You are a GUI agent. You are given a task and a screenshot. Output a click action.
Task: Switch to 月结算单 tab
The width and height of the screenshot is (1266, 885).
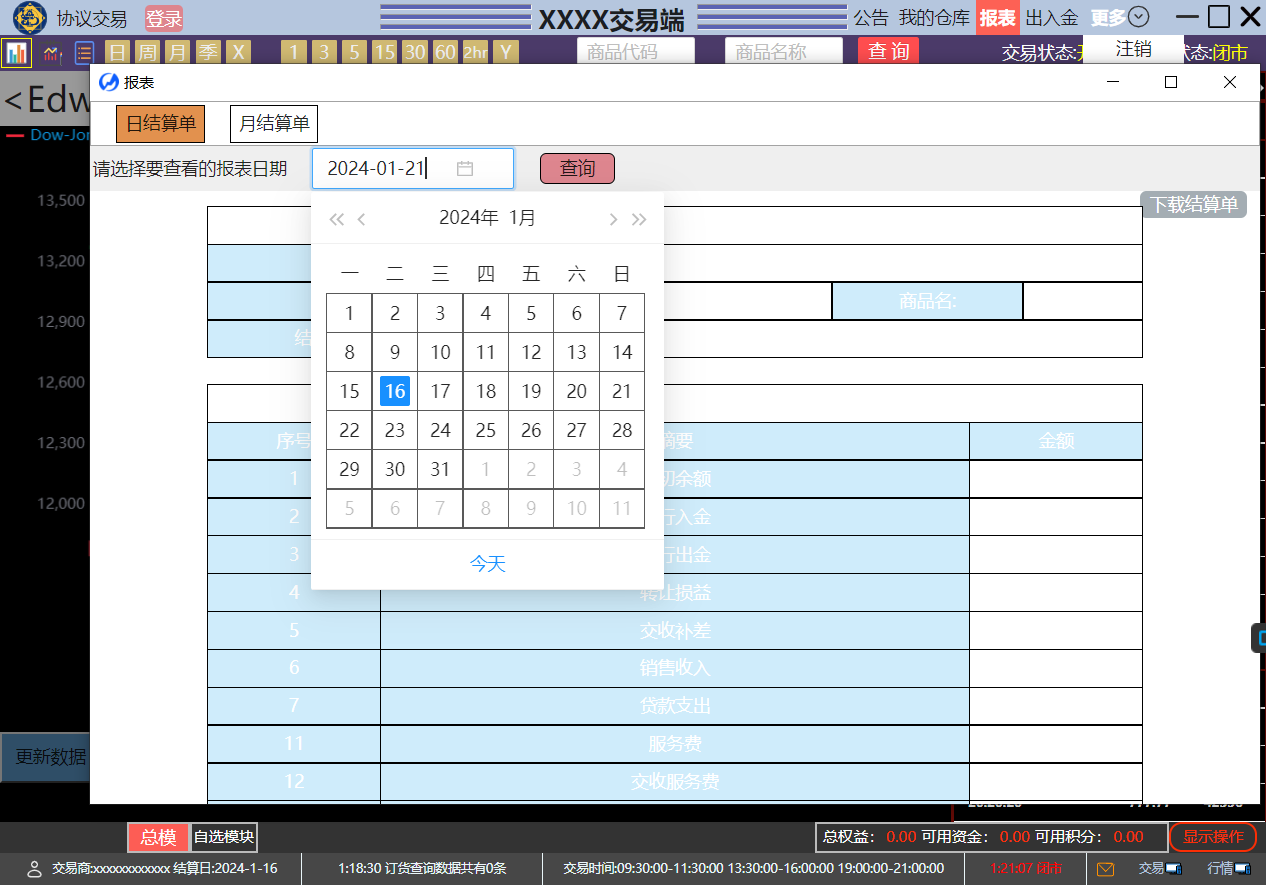[x=274, y=124]
